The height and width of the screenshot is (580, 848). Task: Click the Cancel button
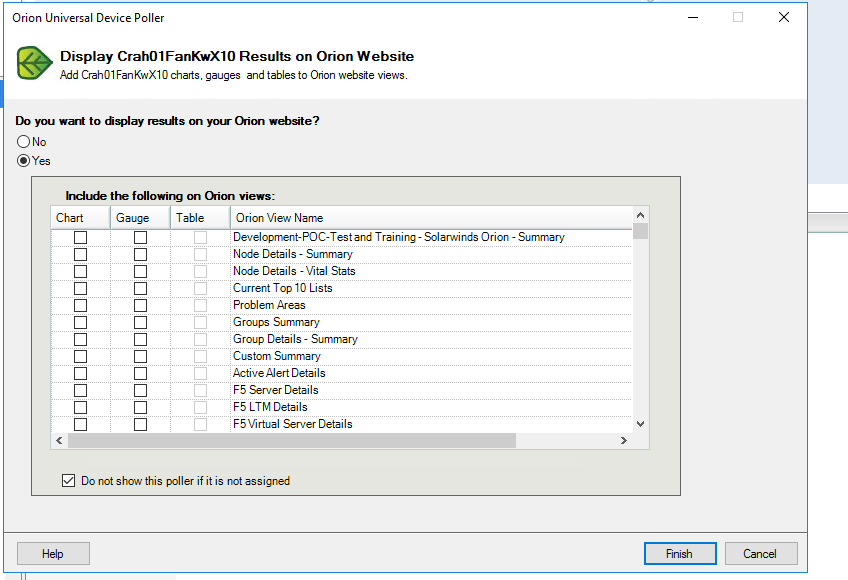click(761, 553)
